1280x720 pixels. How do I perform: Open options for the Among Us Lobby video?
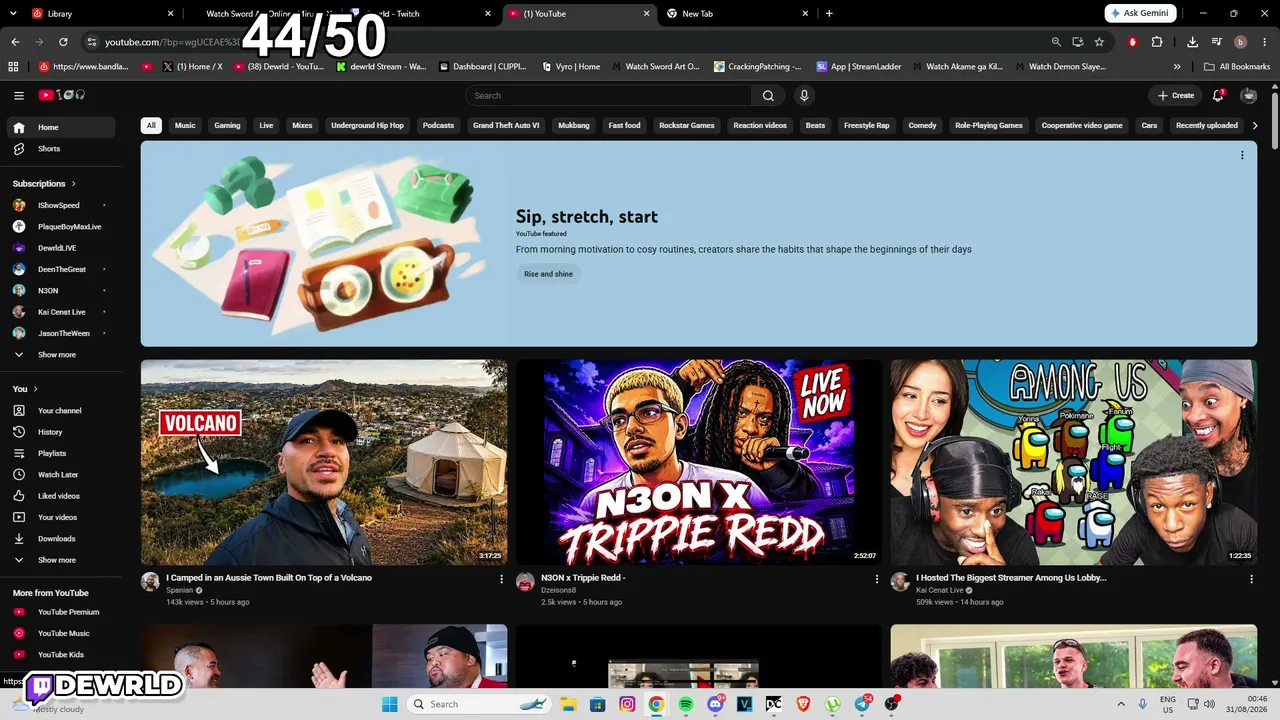coord(1251,579)
